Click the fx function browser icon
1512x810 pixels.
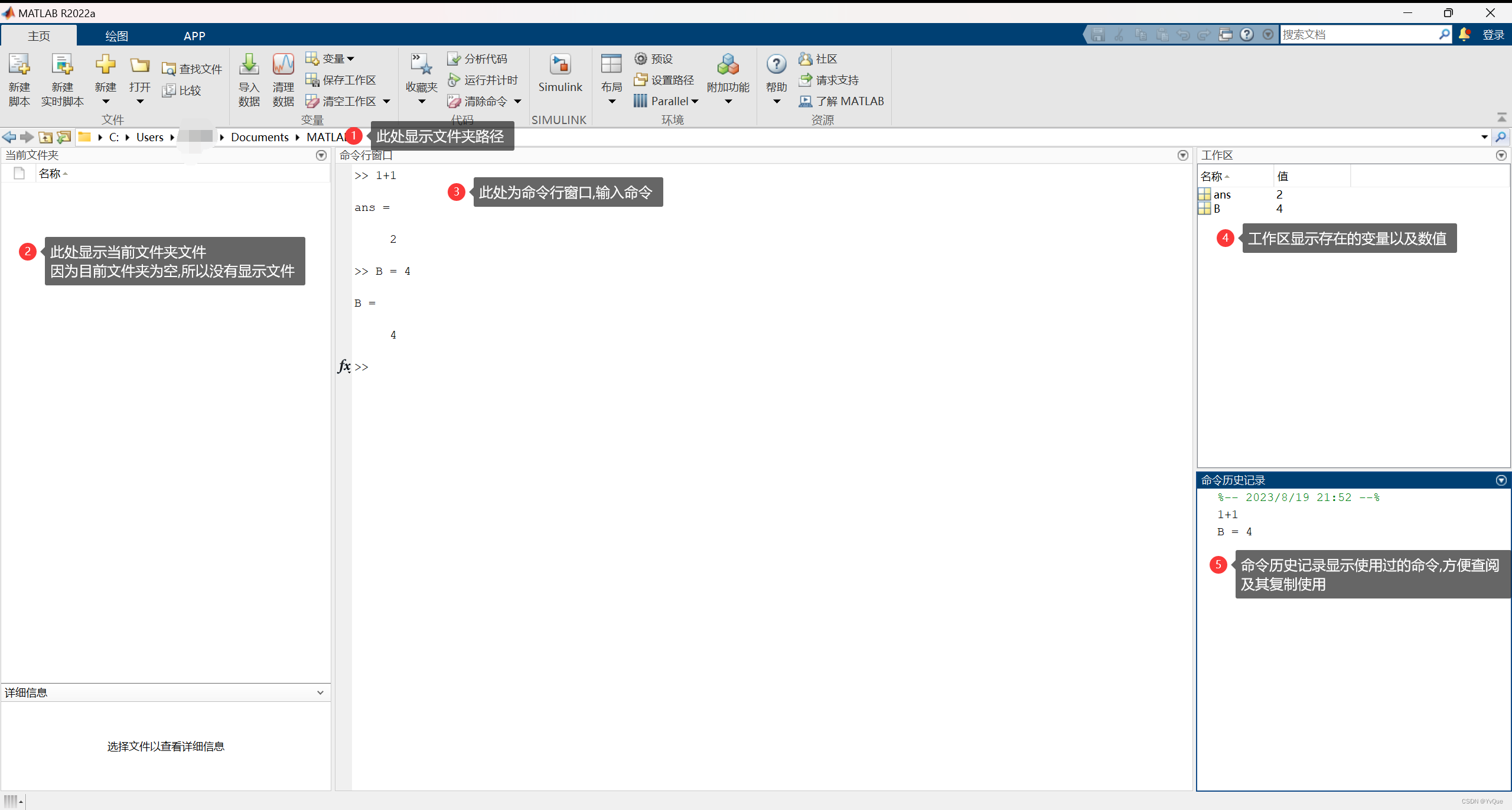(x=344, y=366)
